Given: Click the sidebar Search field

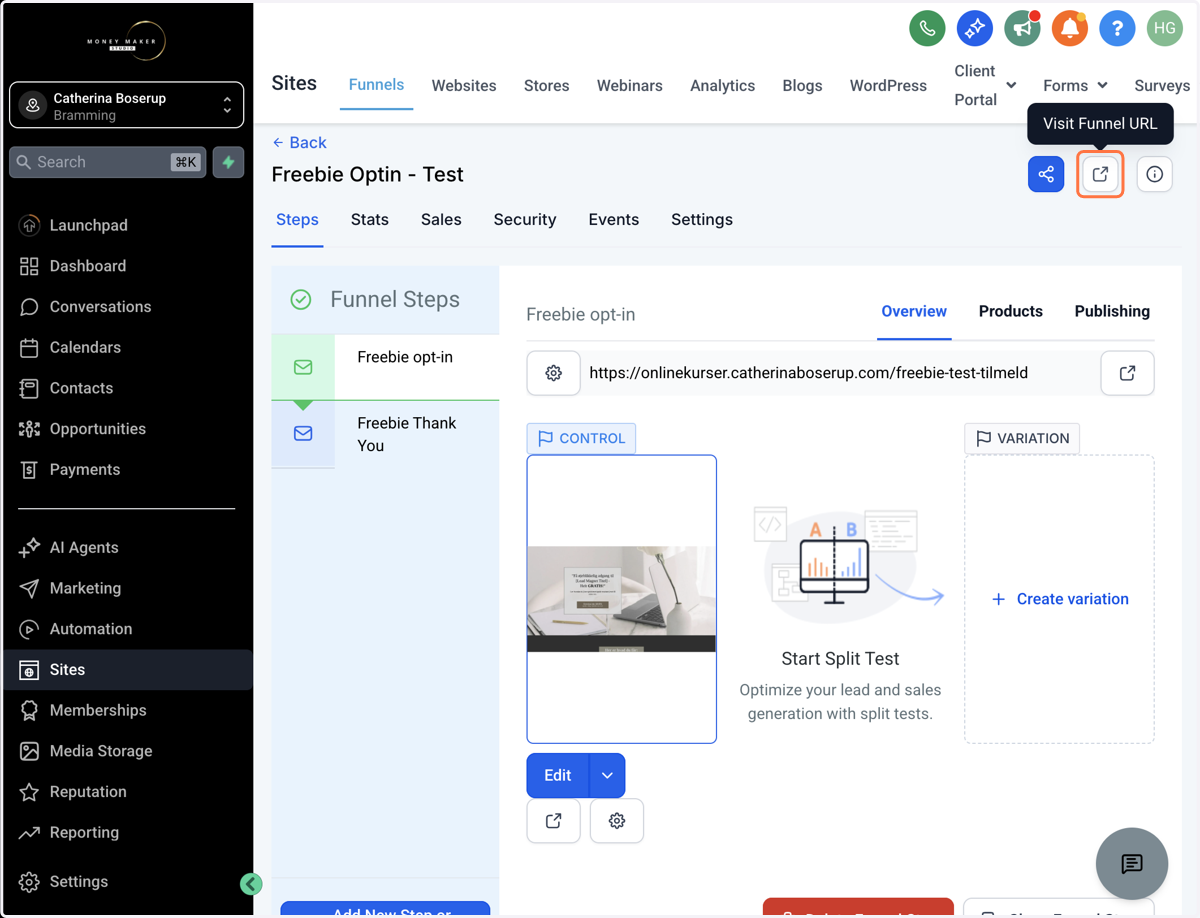Looking at the screenshot, I should (x=108, y=162).
